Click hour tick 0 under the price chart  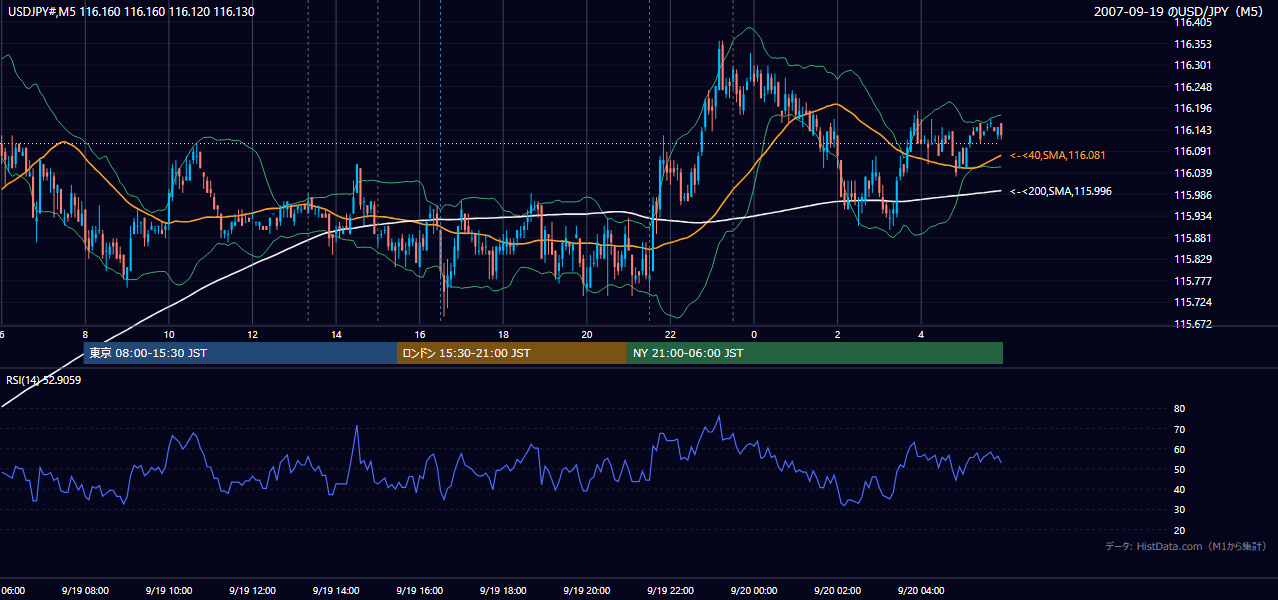click(x=754, y=334)
